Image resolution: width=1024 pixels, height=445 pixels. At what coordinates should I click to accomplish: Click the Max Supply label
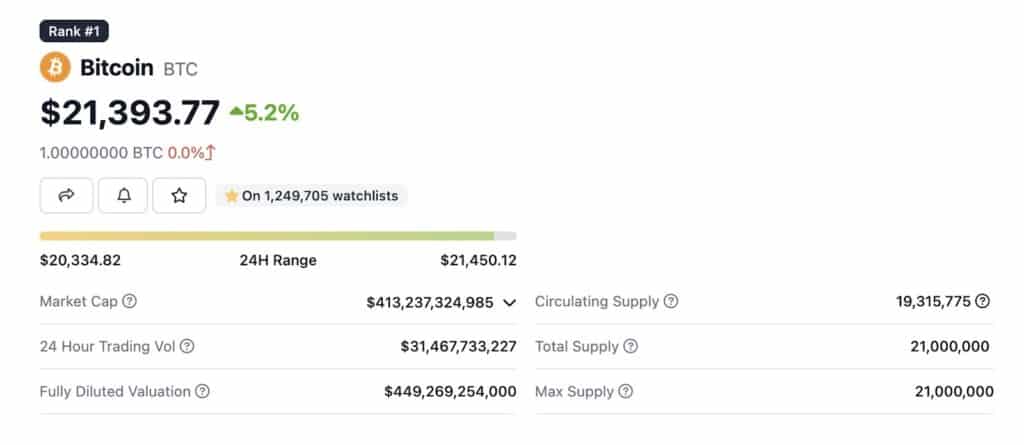coord(575,391)
